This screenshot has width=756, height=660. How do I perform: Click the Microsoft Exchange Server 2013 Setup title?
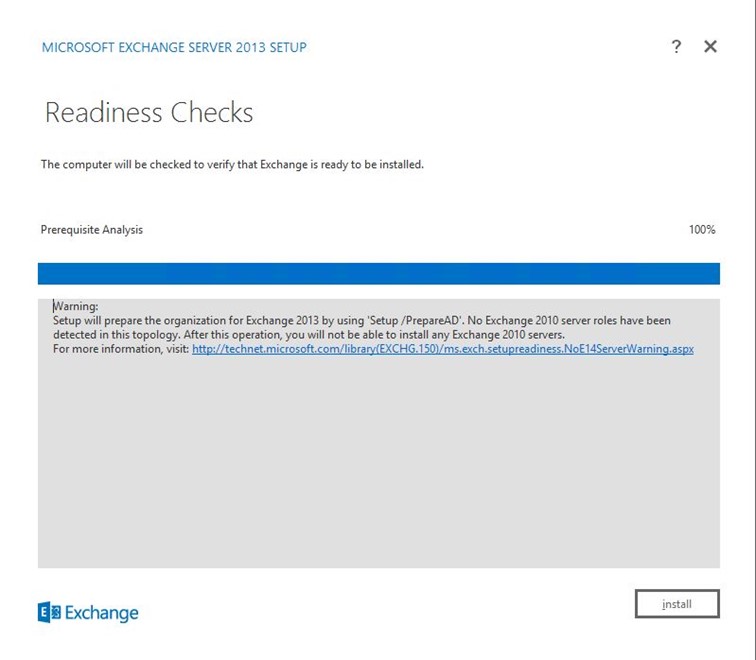pyautogui.click(x=174, y=47)
